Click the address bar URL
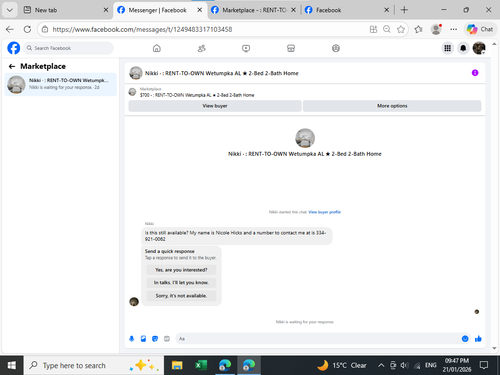 point(142,29)
